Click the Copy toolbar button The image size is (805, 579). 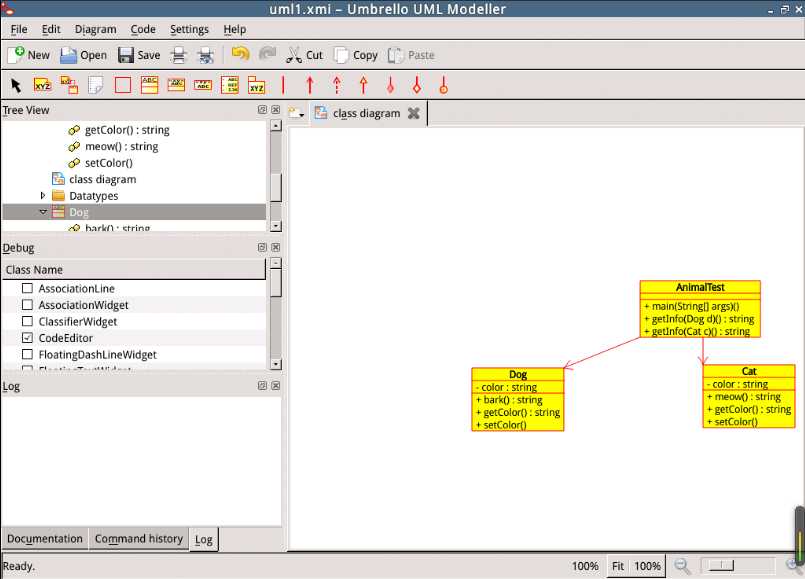click(x=355, y=55)
